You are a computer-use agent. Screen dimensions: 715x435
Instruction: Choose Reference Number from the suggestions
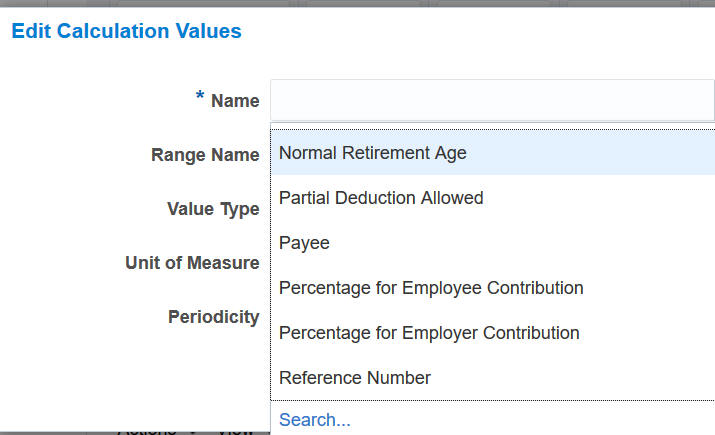pyautogui.click(x=355, y=378)
